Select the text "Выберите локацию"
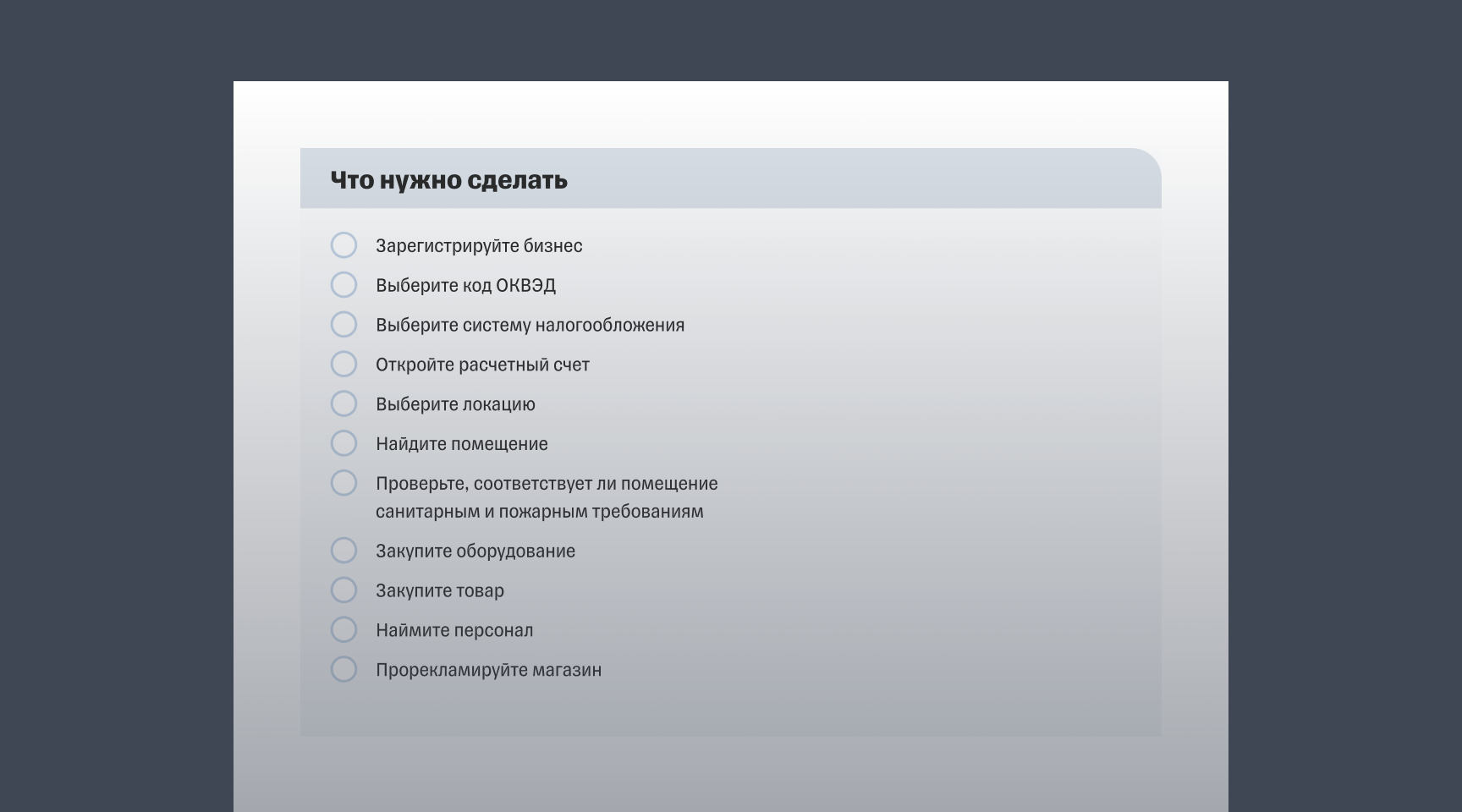 click(455, 404)
